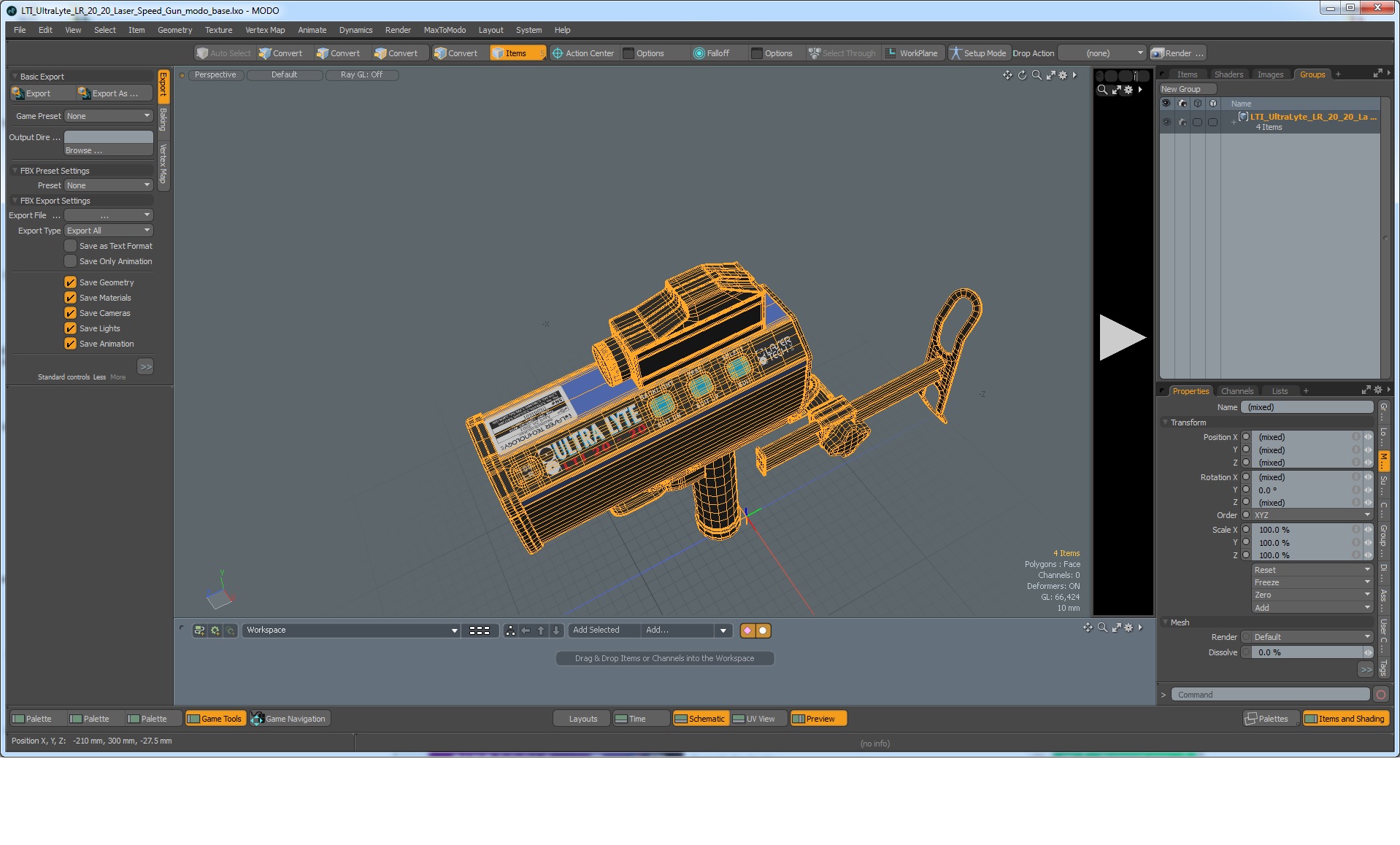Toggle render camera for LTI_UltraLyte group
The width and height of the screenshot is (1400, 845).
[x=1182, y=122]
